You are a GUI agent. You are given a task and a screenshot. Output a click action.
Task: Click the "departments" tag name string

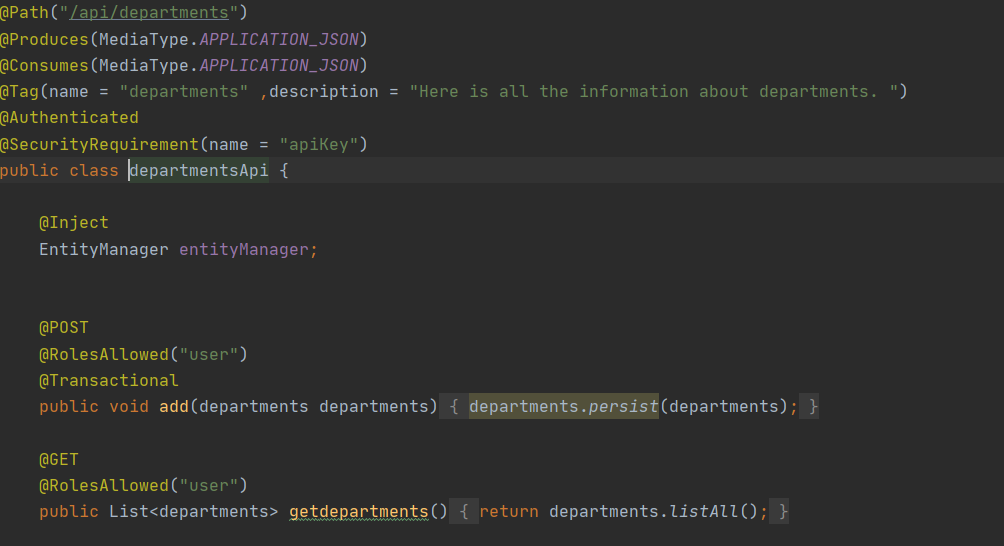[184, 92]
